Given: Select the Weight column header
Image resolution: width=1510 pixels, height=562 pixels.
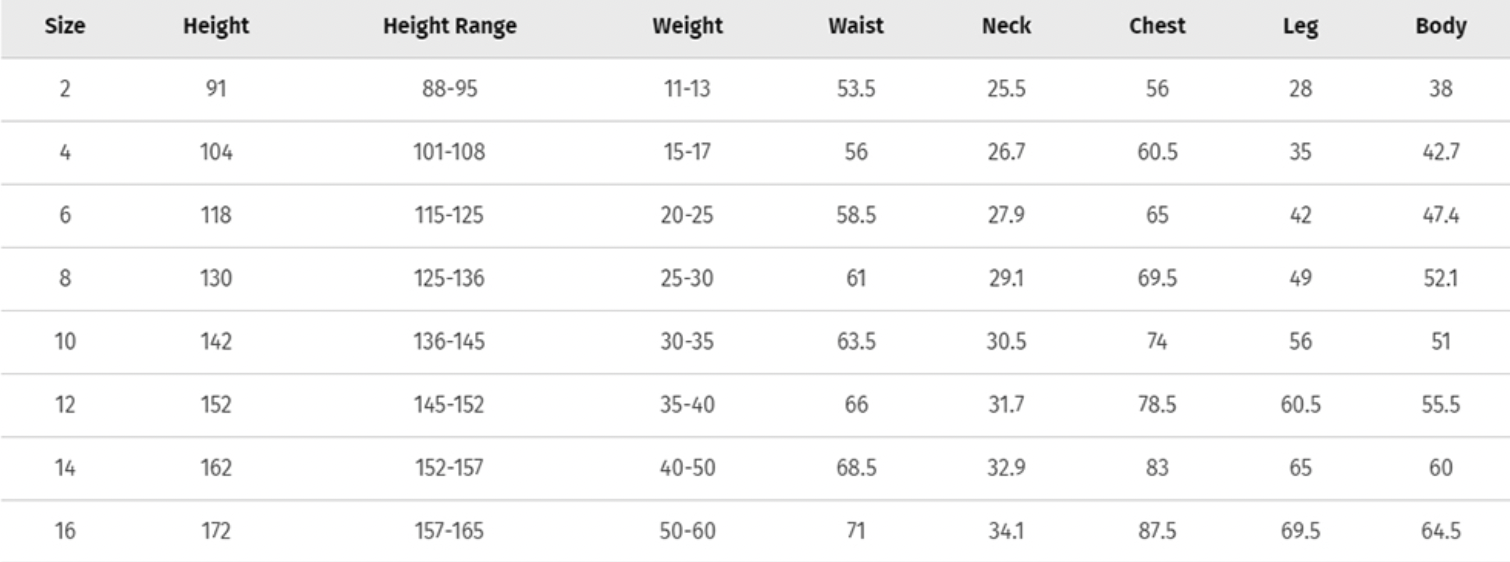Looking at the screenshot, I should [687, 27].
